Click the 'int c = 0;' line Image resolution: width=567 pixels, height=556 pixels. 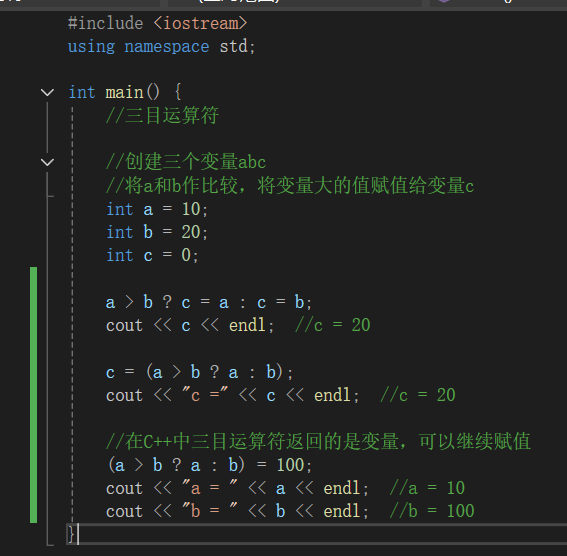(x=152, y=255)
